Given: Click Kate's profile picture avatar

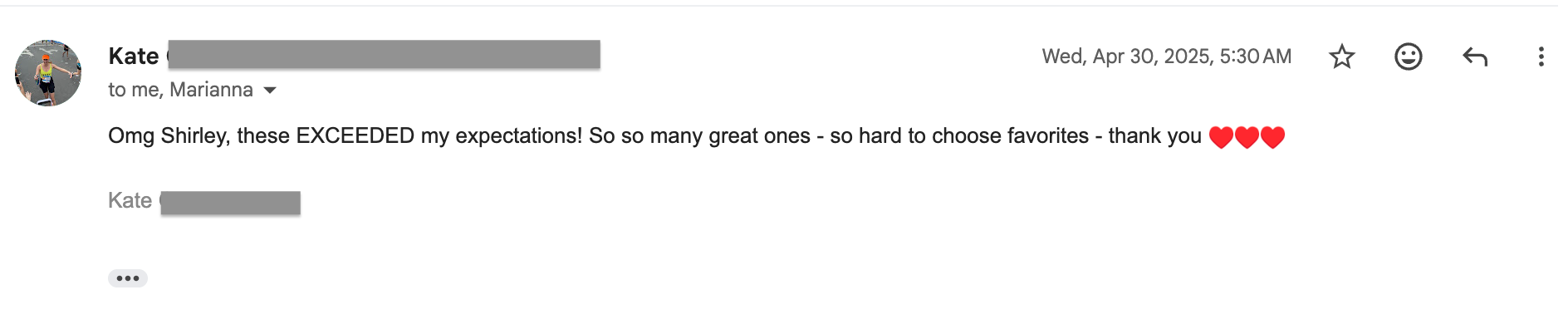Looking at the screenshot, I should 48,73.
